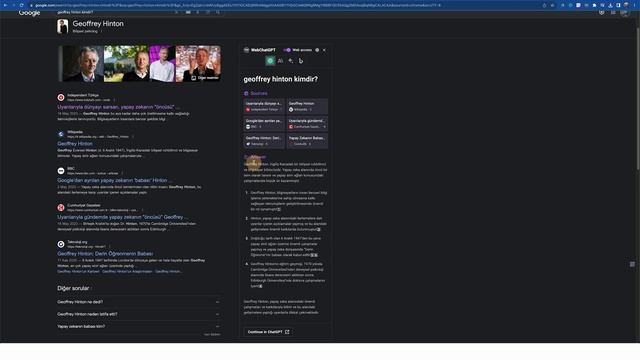The height and width of the screenshot is (360, 640).
Task: Open first Geoffrey Hinton portrait thumbnail
Action: coord(82,64)
